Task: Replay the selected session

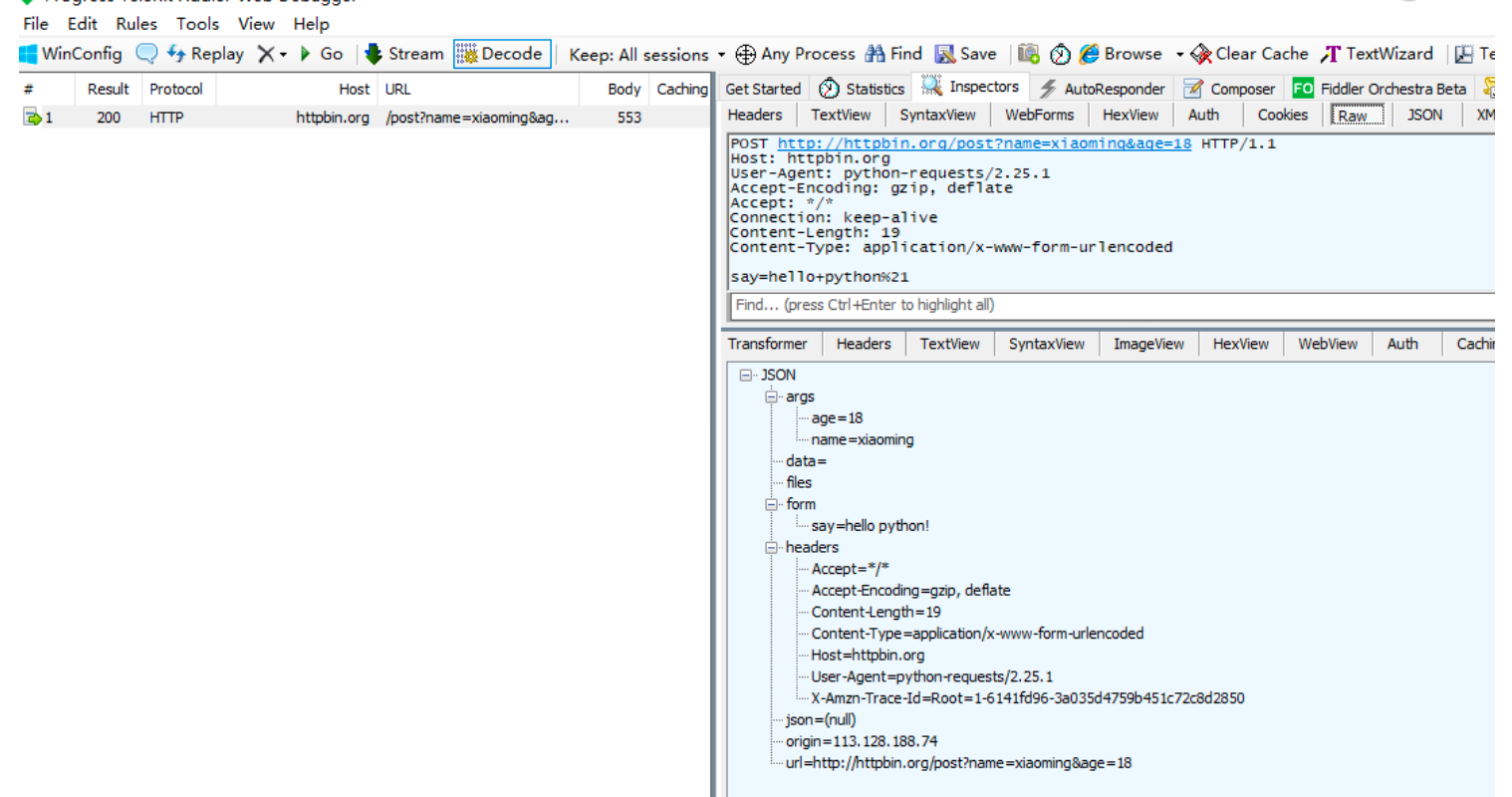Action: click(206, 54)
